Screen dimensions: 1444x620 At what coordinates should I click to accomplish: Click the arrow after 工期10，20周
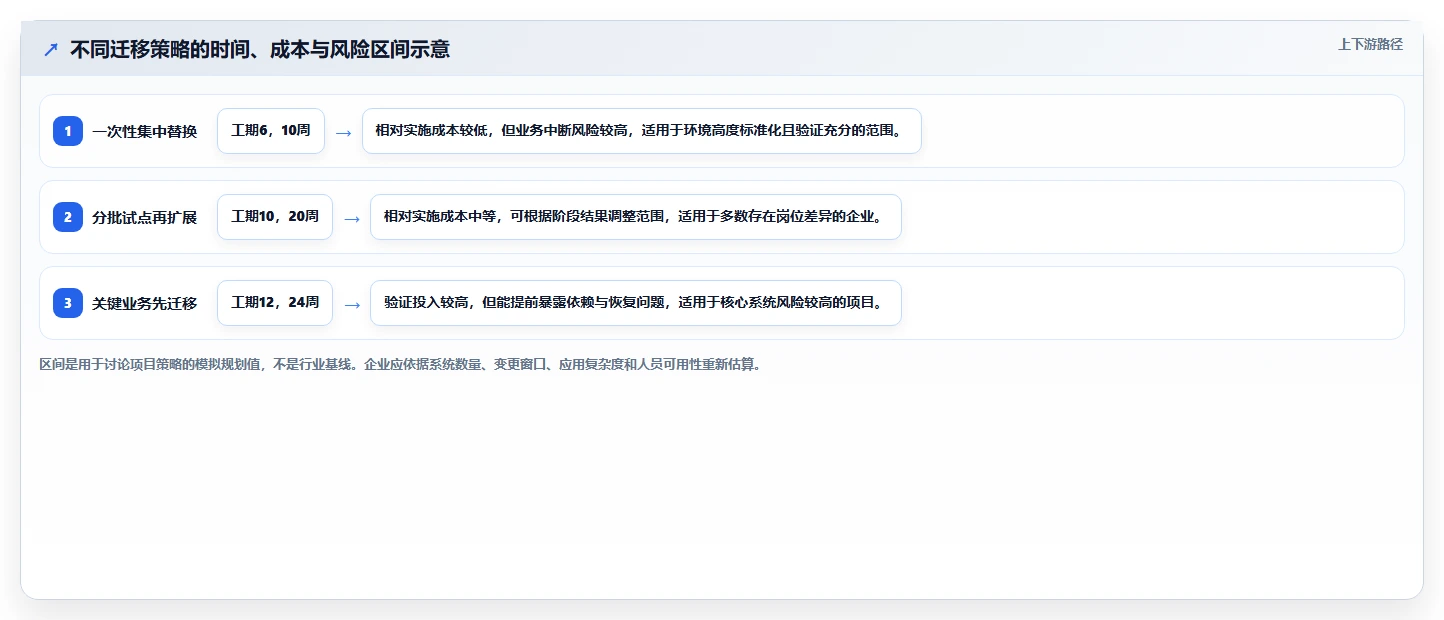point(351,218)
